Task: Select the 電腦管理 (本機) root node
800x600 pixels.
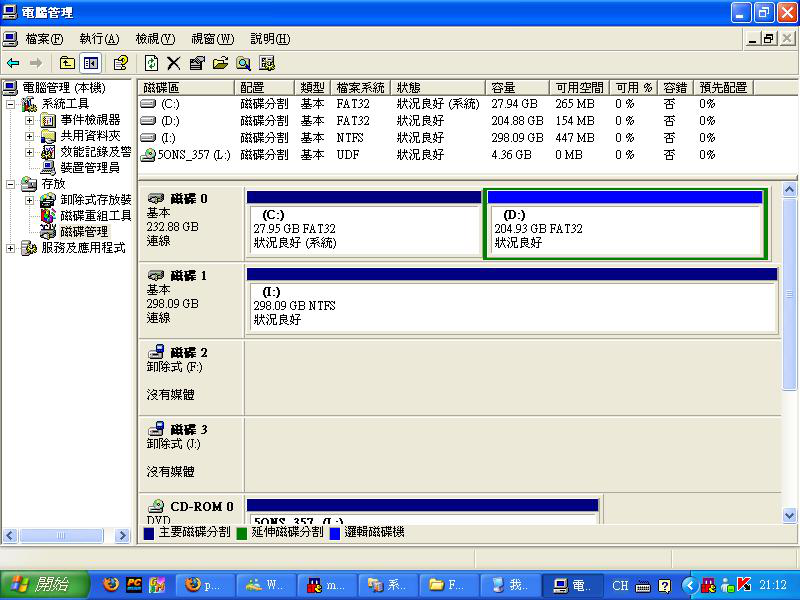Action: coord(64,88)
